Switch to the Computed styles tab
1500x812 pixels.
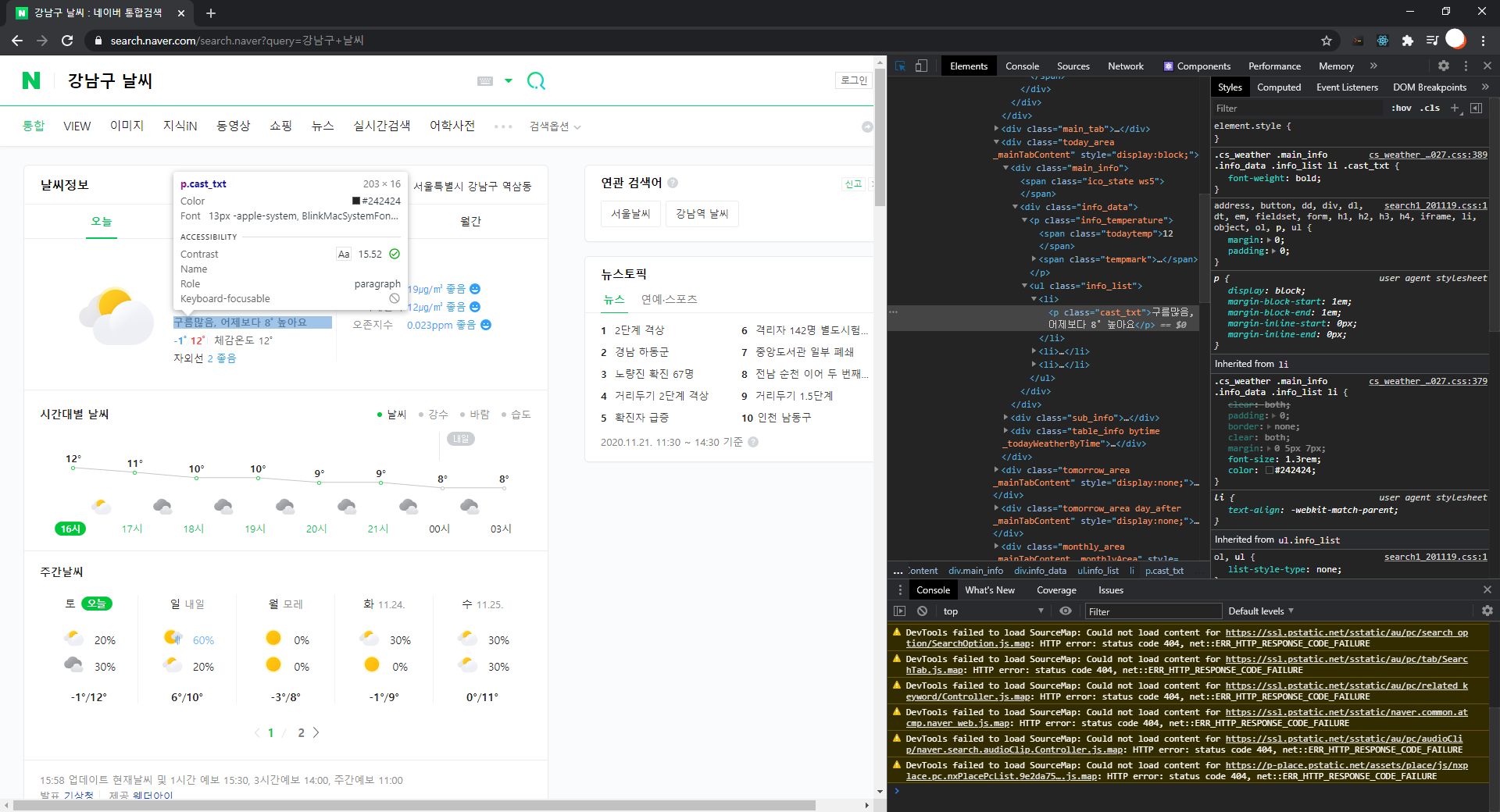point(1279,87)
